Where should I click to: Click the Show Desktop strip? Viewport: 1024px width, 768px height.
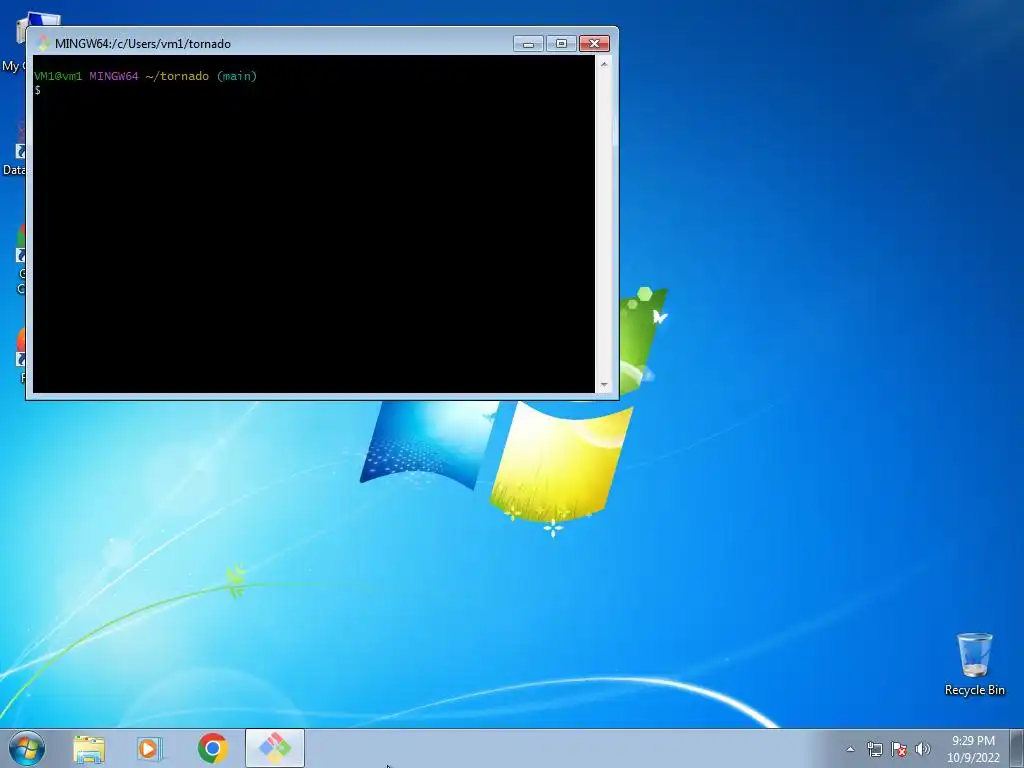(x=1017, y=748)
